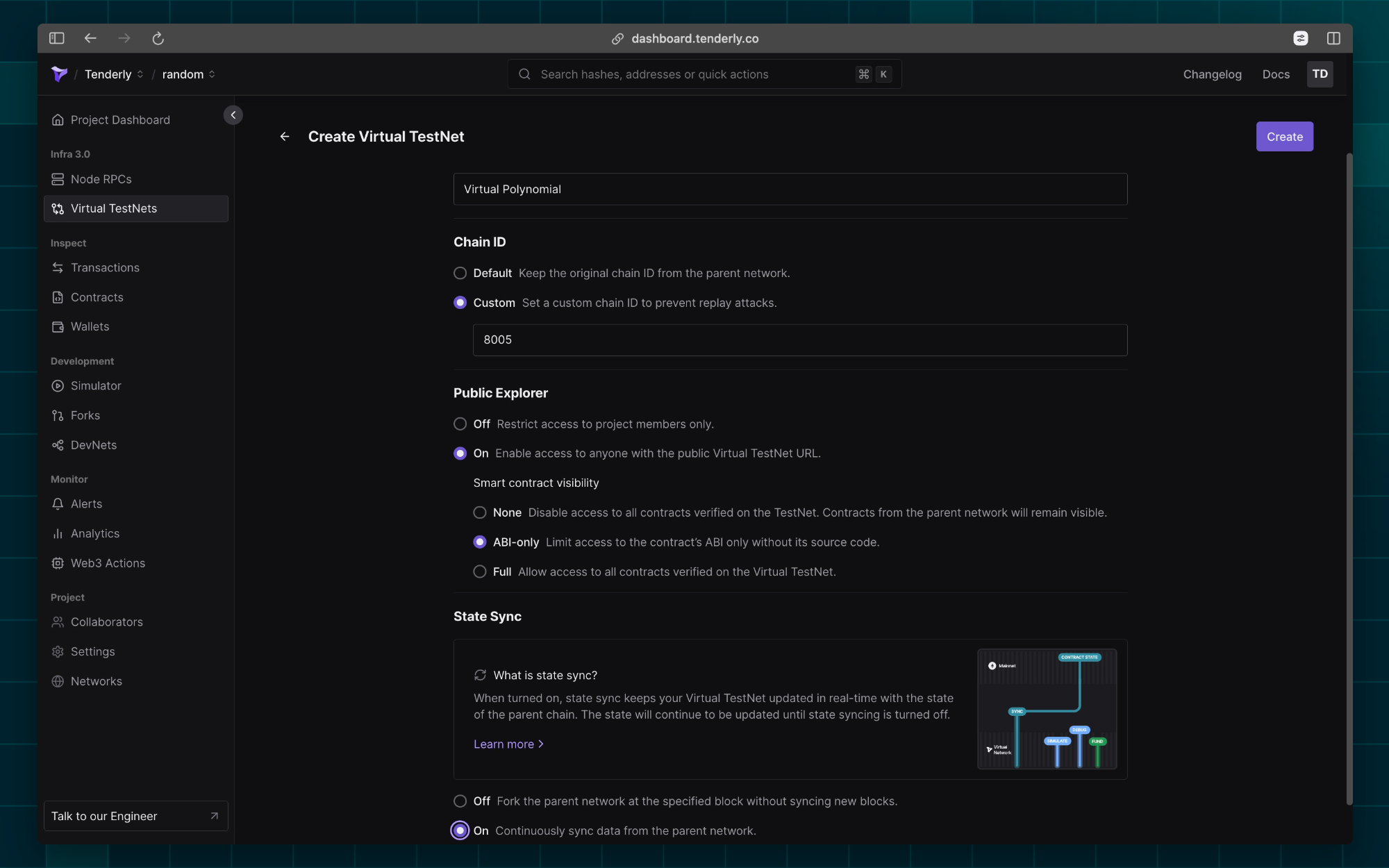Open the TD user avatar menu
Viewport: 1389px width, 868px height.
pos(1320,74)
